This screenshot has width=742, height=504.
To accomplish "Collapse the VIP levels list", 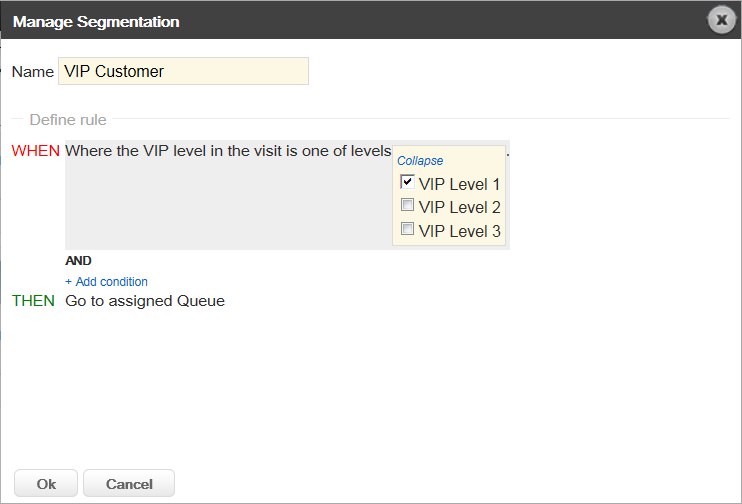I will [x=420, y=161].
